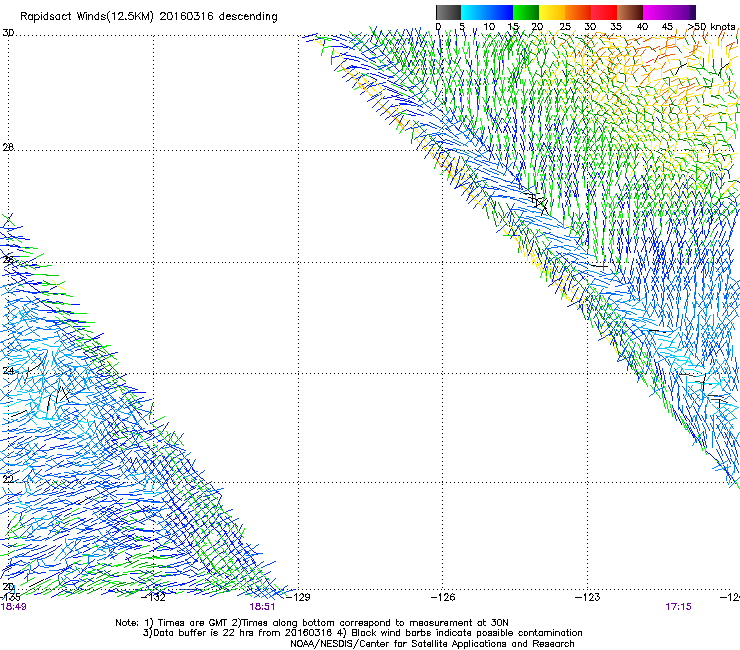Viewport: 740px width, 650px height.
Task: Click the longitude label '-123'
Action: [x=588, y=597]
